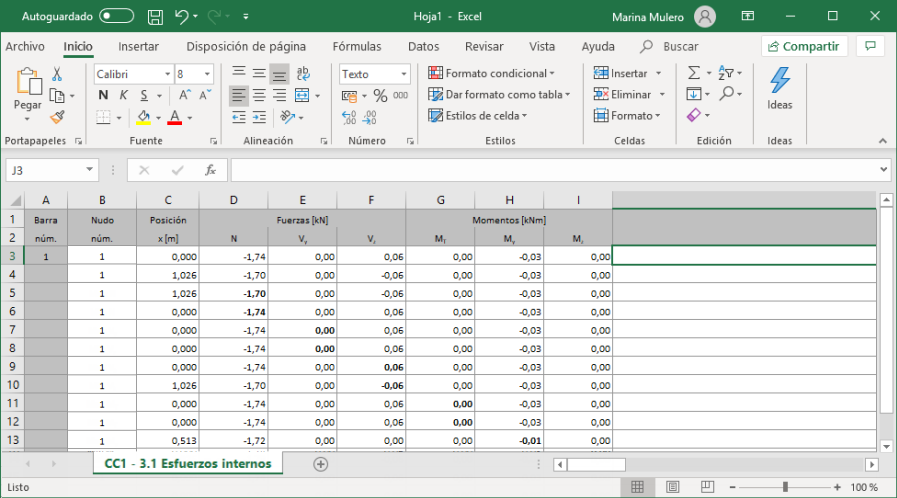Toggle wrap text
897x498 pixels.
coord(303,73)
